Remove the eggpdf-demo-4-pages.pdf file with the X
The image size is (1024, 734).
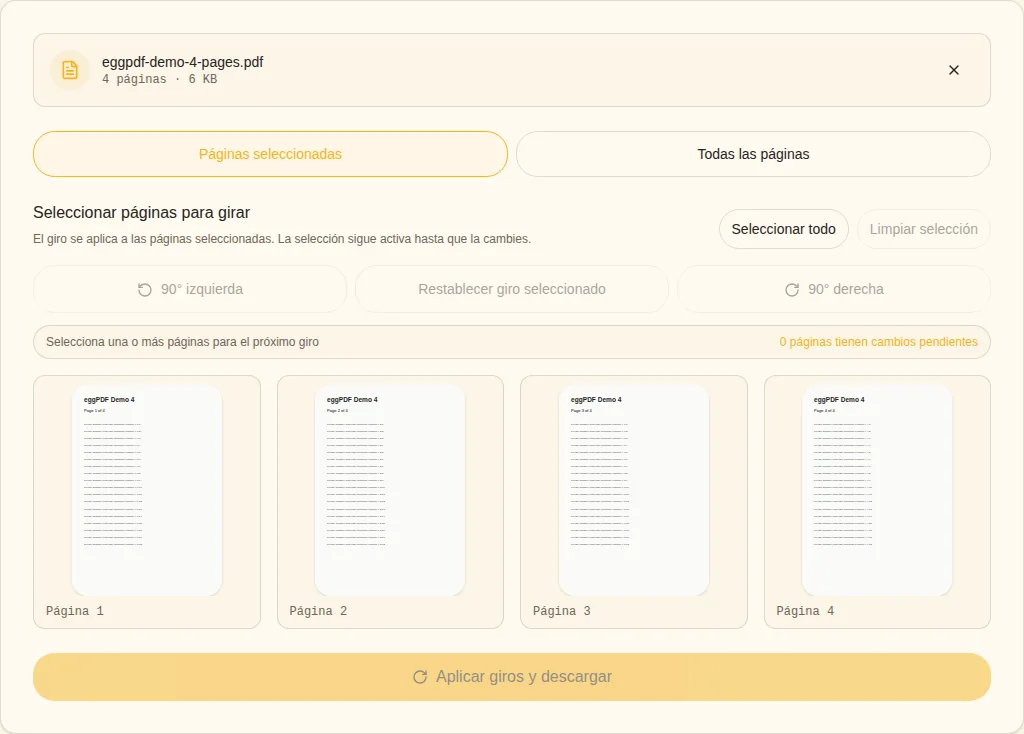point(953,70)
